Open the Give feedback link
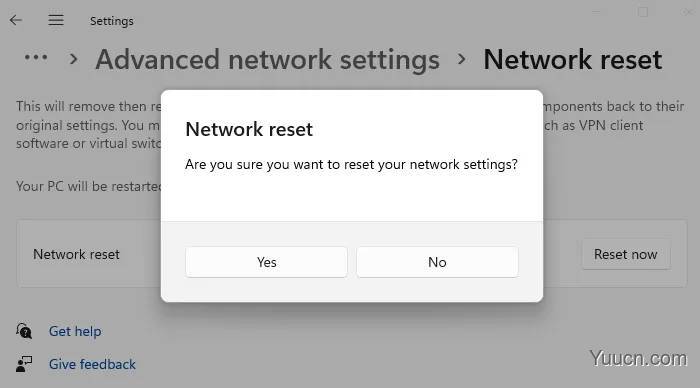 click(92, 364)
